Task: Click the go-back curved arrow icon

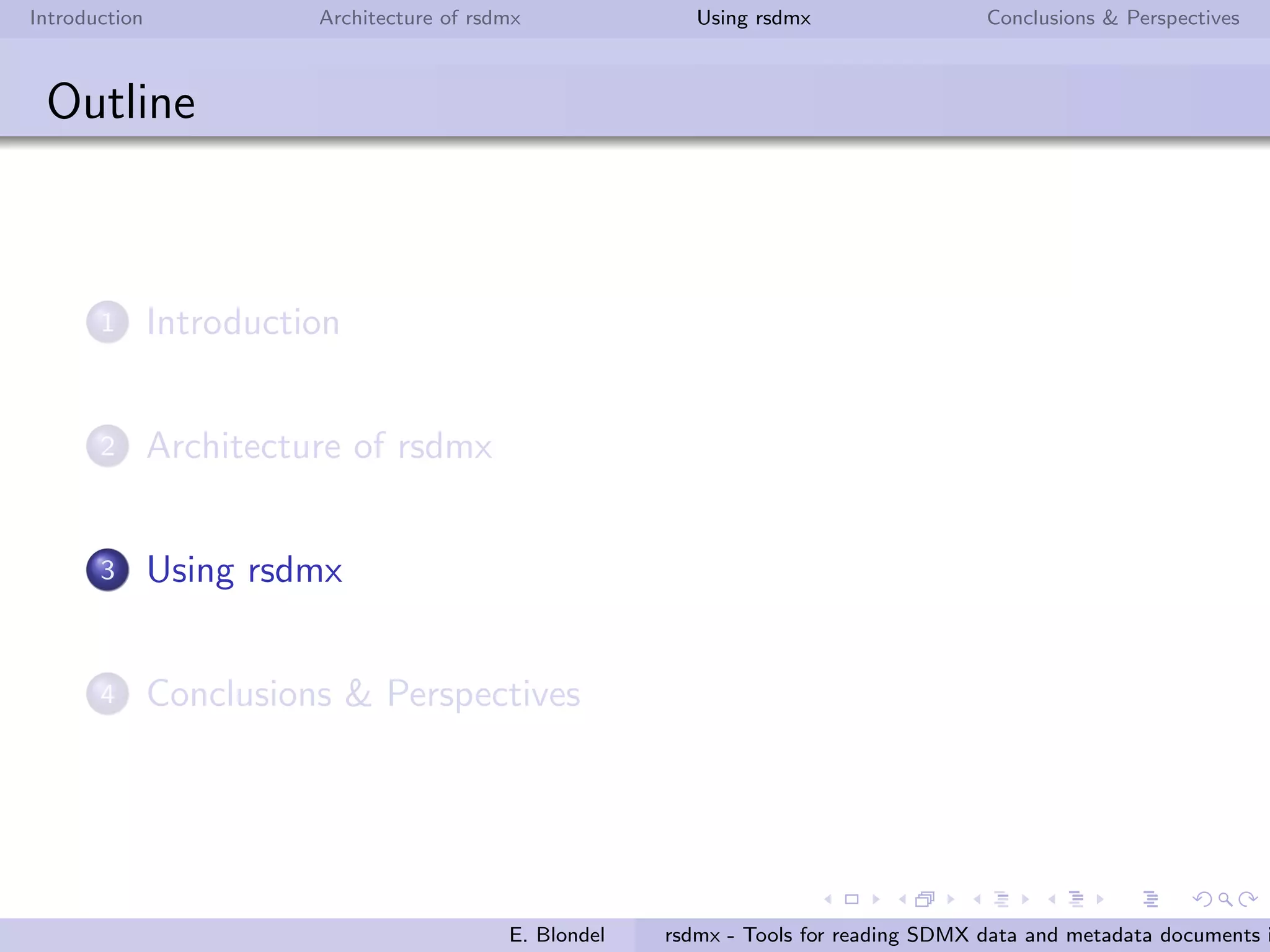Action: coord(1202,899)
